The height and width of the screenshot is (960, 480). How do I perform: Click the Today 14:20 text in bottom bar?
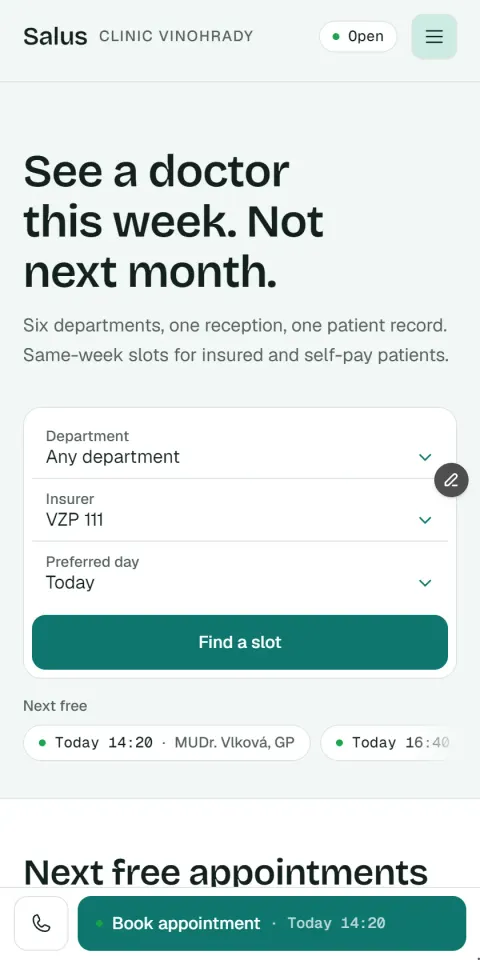[337, 923]
